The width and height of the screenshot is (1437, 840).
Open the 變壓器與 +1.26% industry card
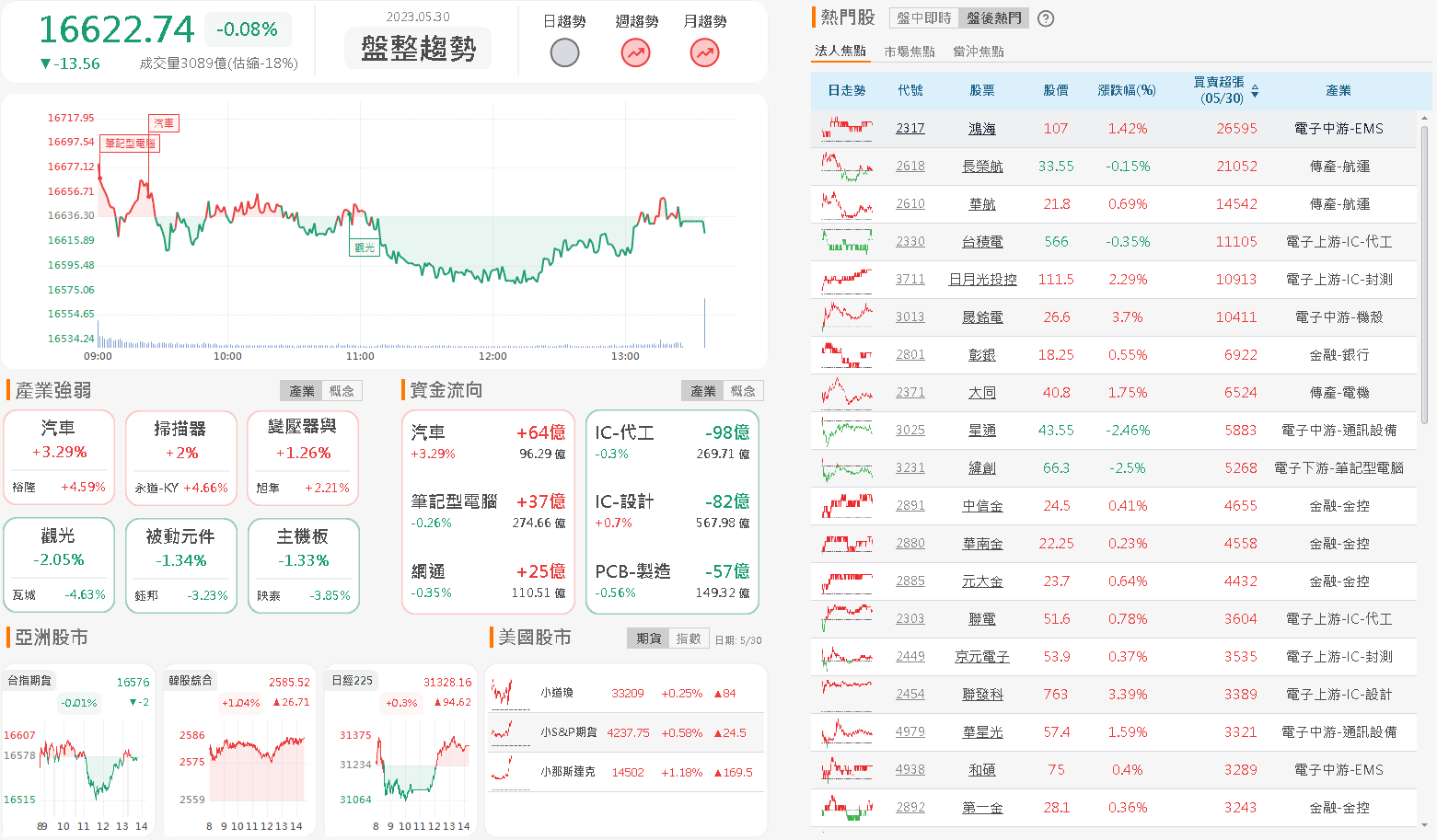click(303, 458)
